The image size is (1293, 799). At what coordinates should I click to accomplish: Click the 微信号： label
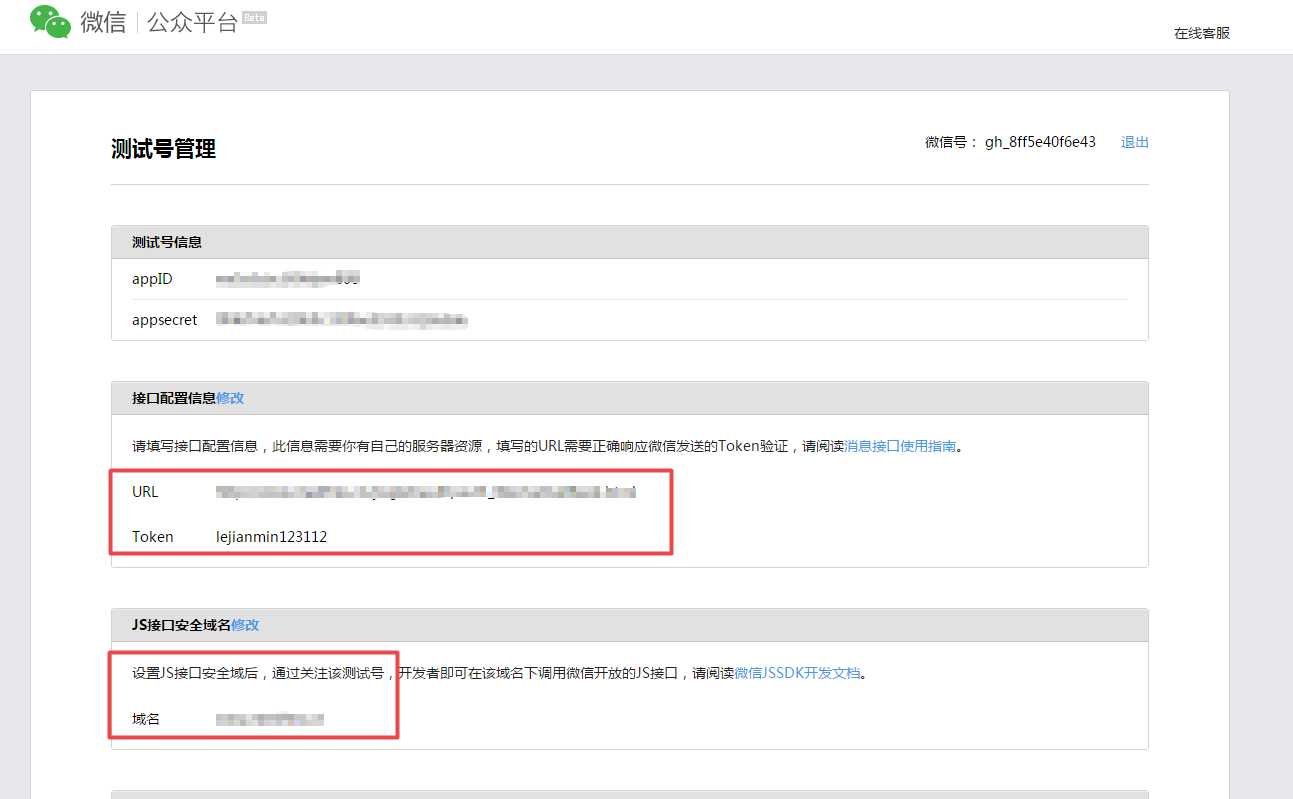[951, 142]
